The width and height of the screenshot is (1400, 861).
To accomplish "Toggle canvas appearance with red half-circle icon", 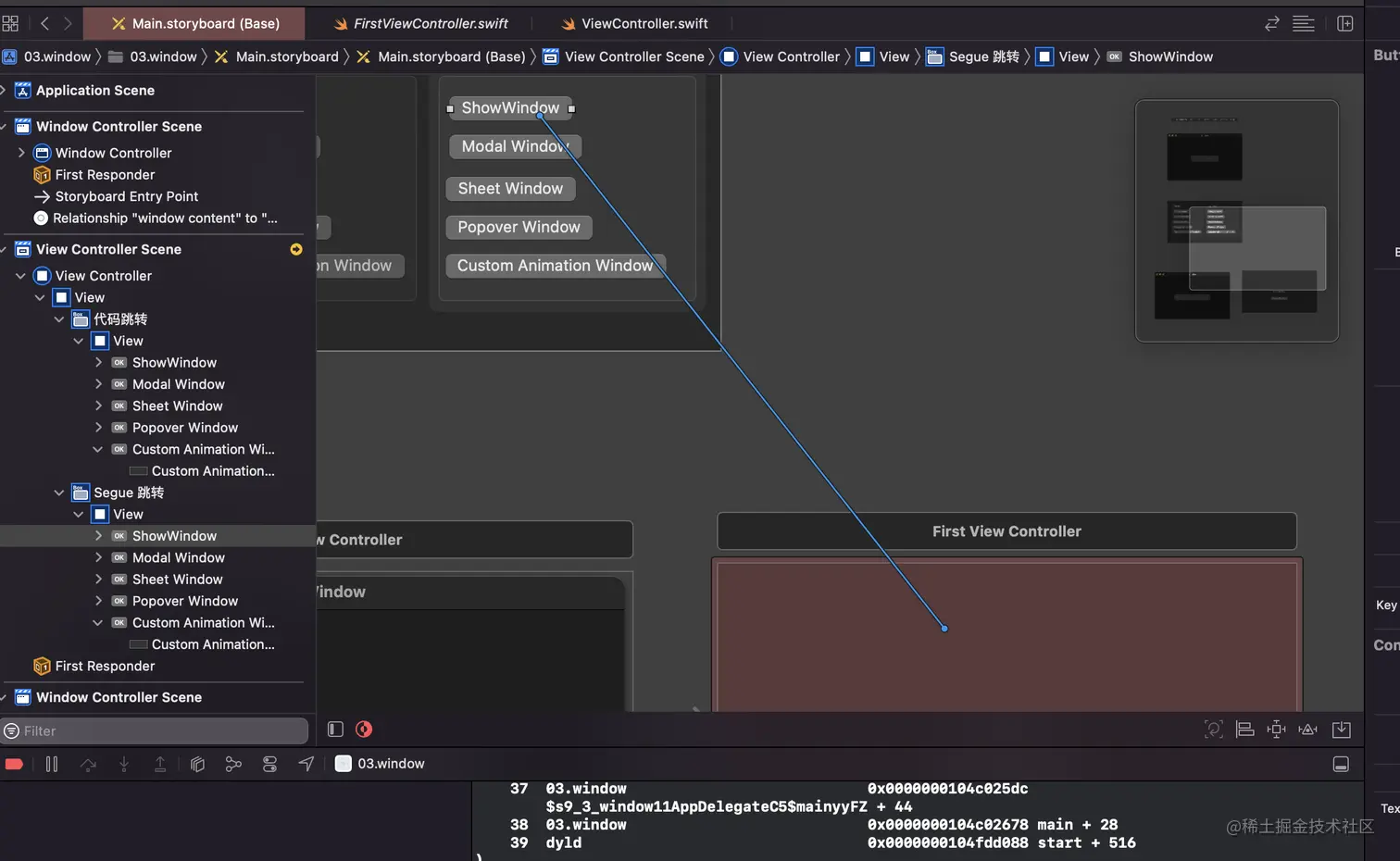I will pos(364,730).
